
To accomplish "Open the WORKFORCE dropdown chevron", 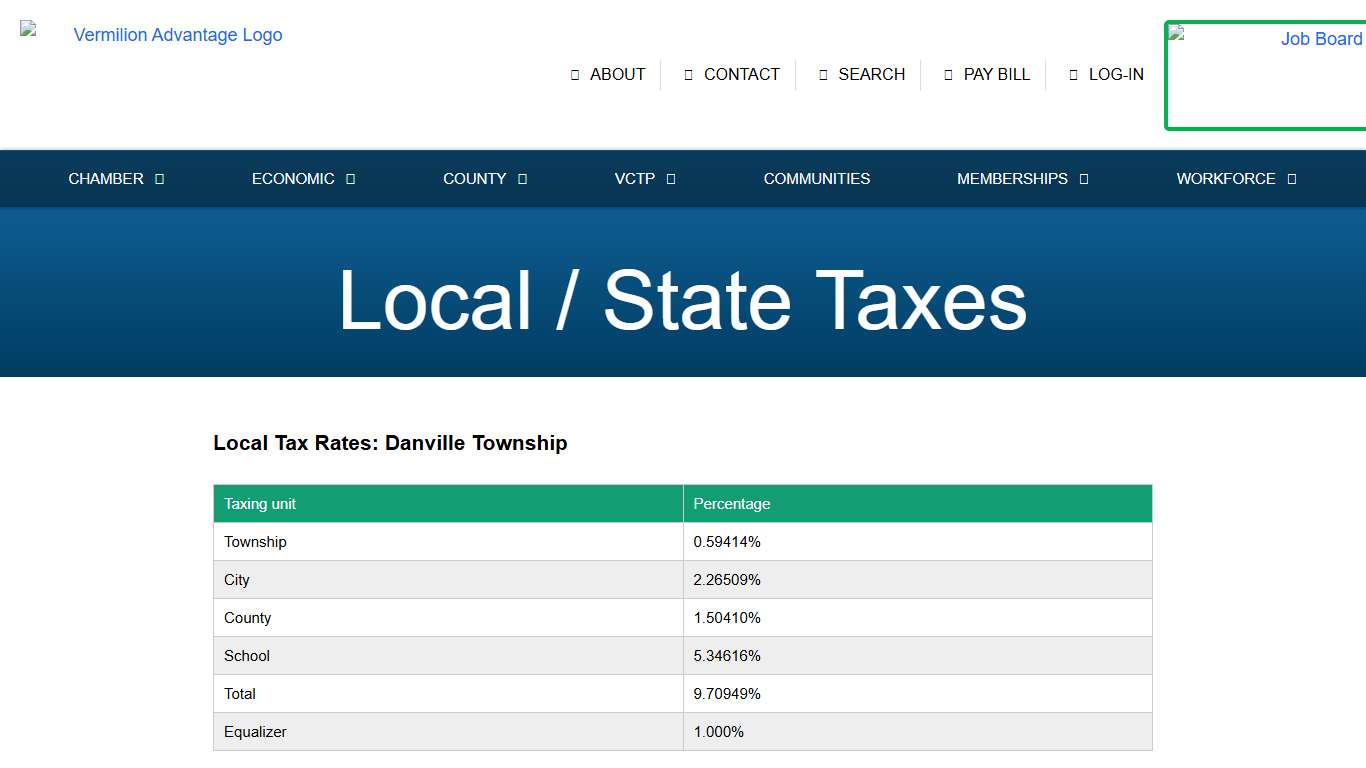I will pyautogui.click(x=1291, y=179).
